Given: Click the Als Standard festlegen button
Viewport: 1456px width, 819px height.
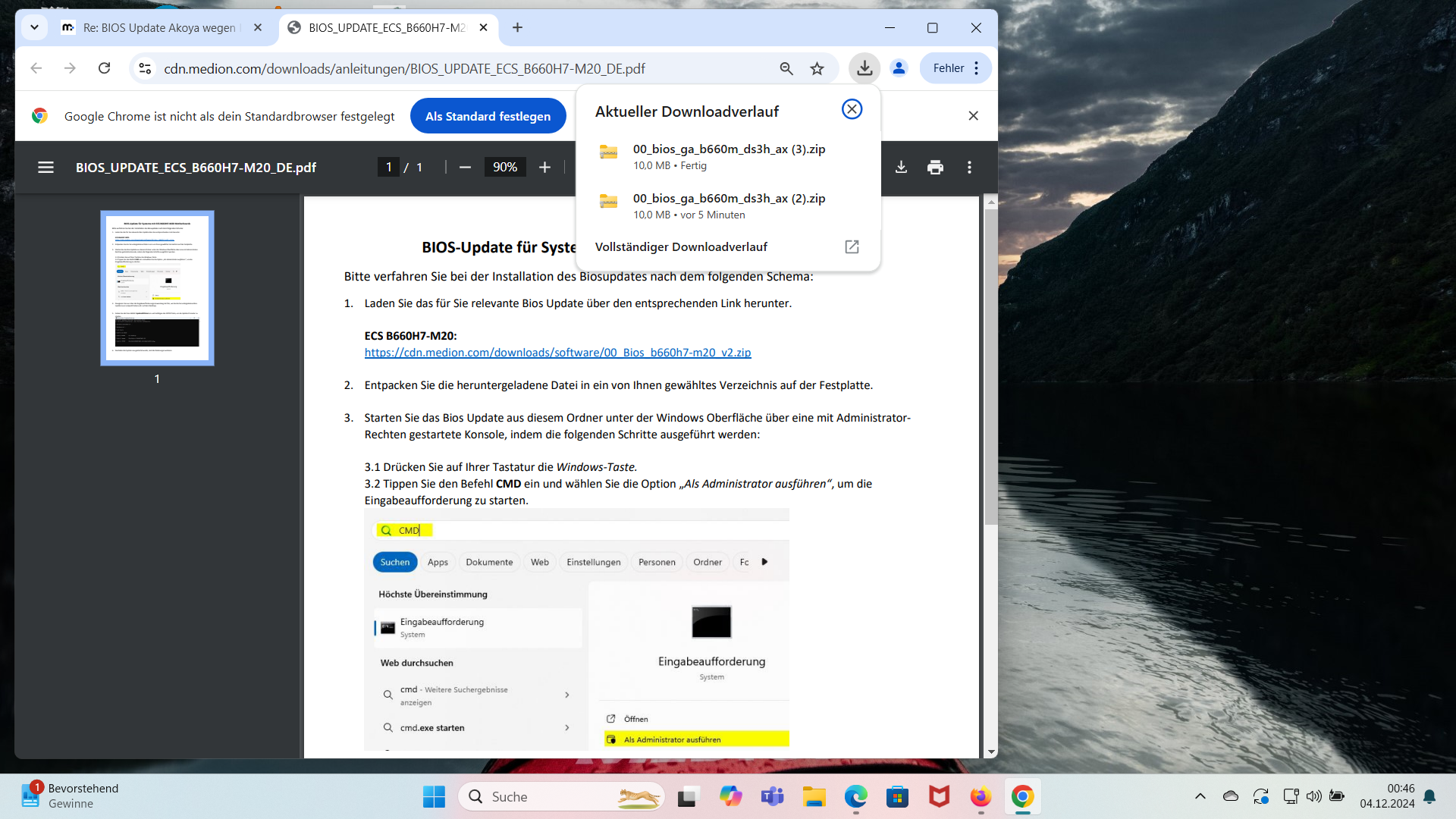Looking at the screenshot, I should (488, 115).
